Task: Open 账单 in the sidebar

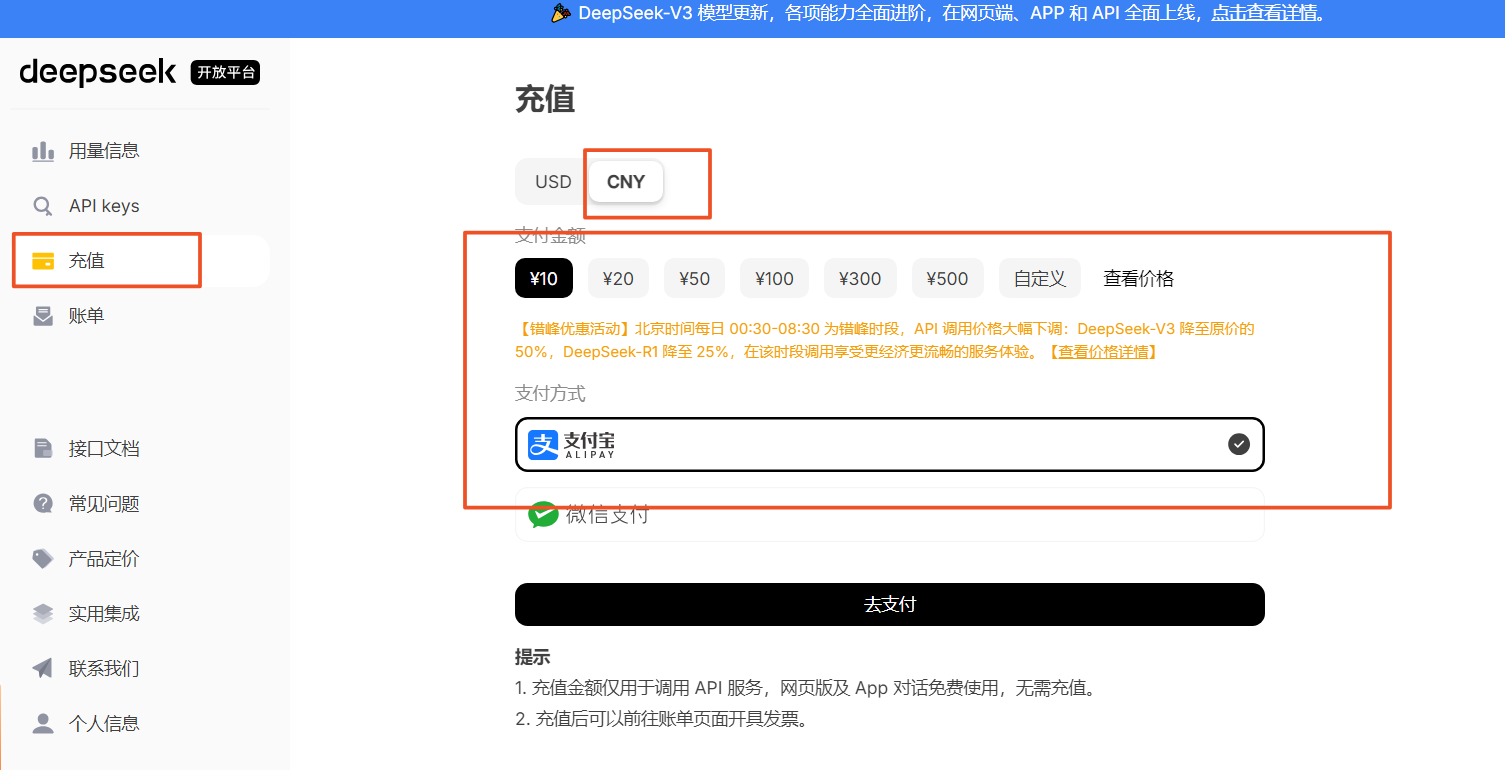Action: point(141,316)
